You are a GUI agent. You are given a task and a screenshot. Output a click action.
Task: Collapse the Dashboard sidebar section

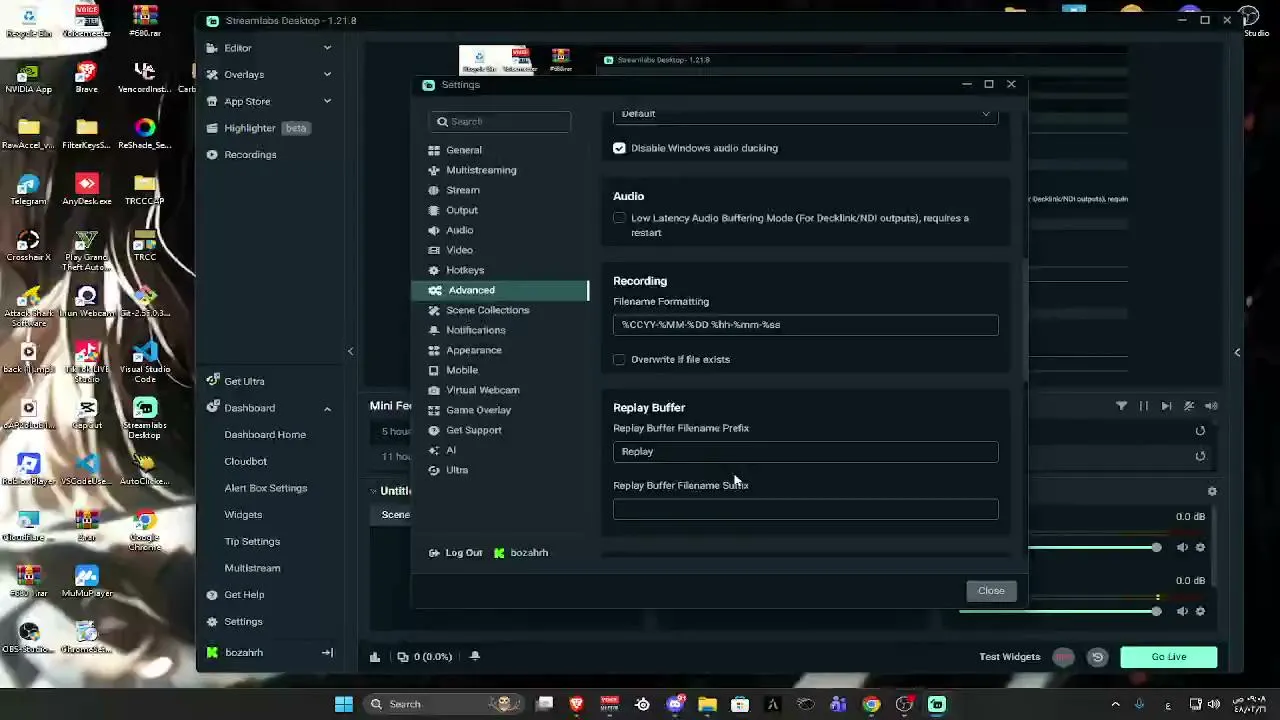click(x=327, y=408)
